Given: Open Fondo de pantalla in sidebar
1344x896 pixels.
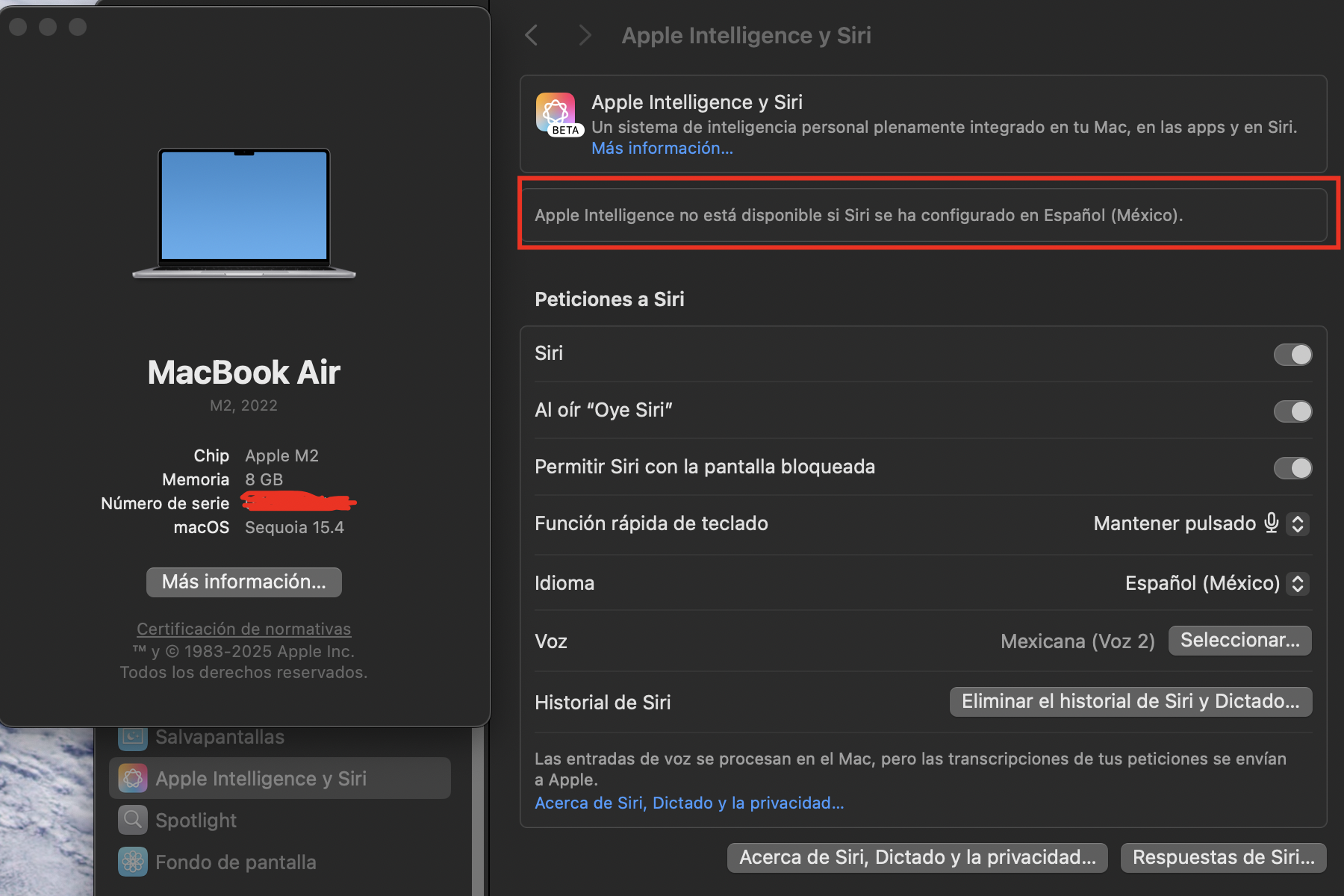Looking at the screenshot, I should (x=280, y=862).
